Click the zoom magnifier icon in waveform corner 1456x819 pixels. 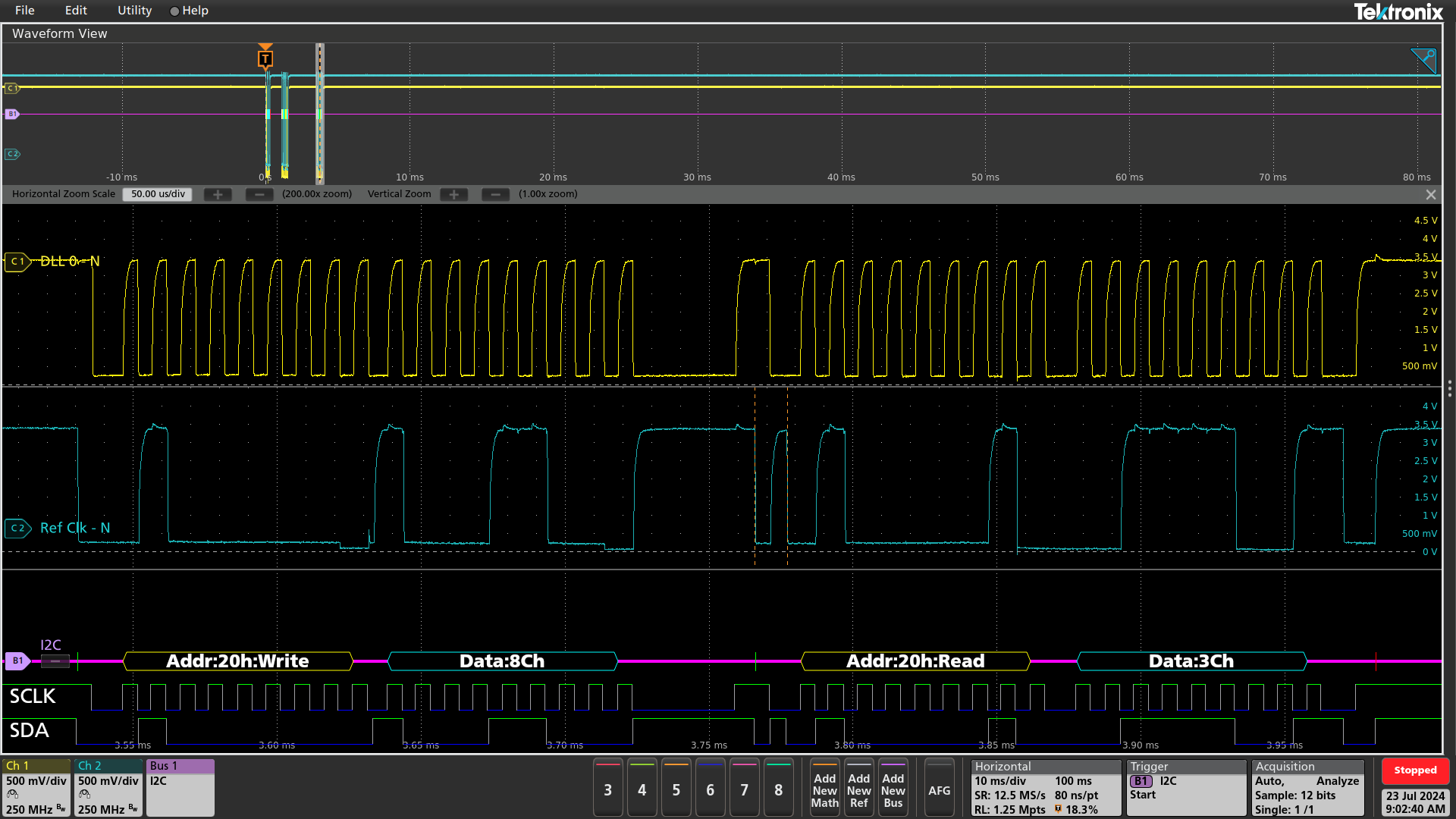[1423, 60]
